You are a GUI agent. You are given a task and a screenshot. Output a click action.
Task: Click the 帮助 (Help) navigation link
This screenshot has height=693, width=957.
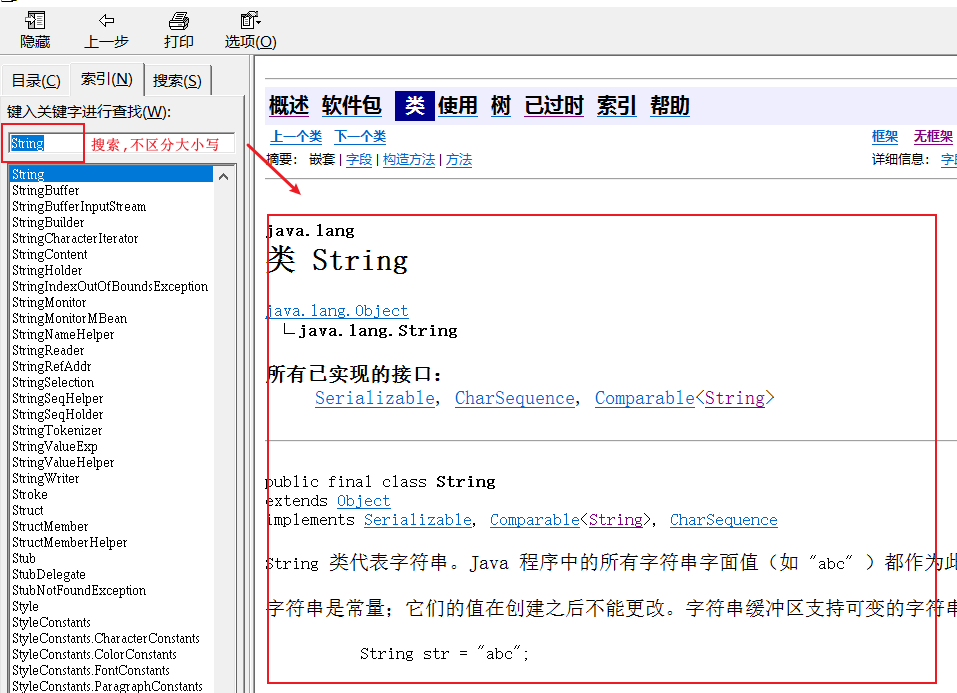[669, 106]
